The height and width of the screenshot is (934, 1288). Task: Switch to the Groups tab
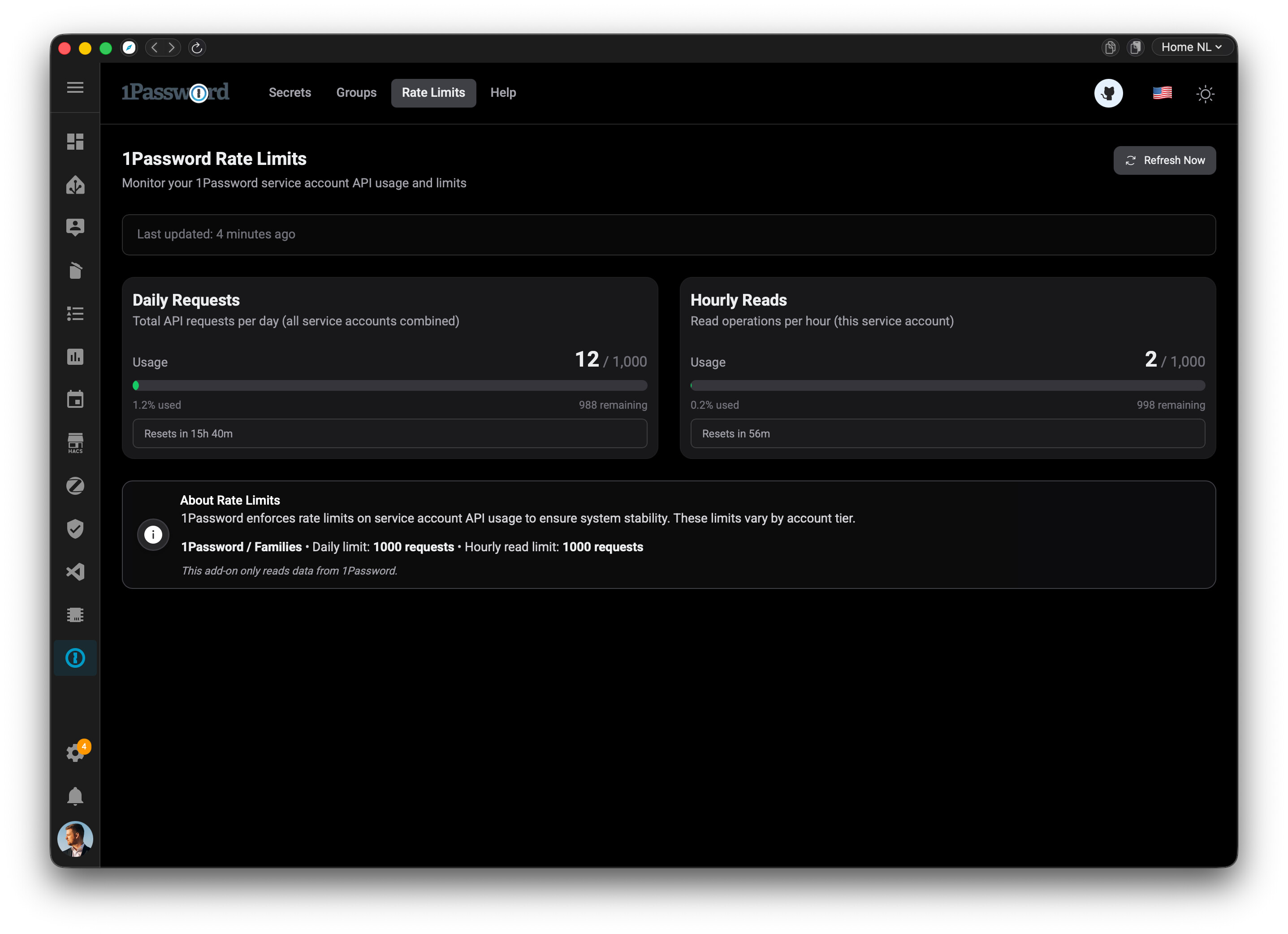356,92
